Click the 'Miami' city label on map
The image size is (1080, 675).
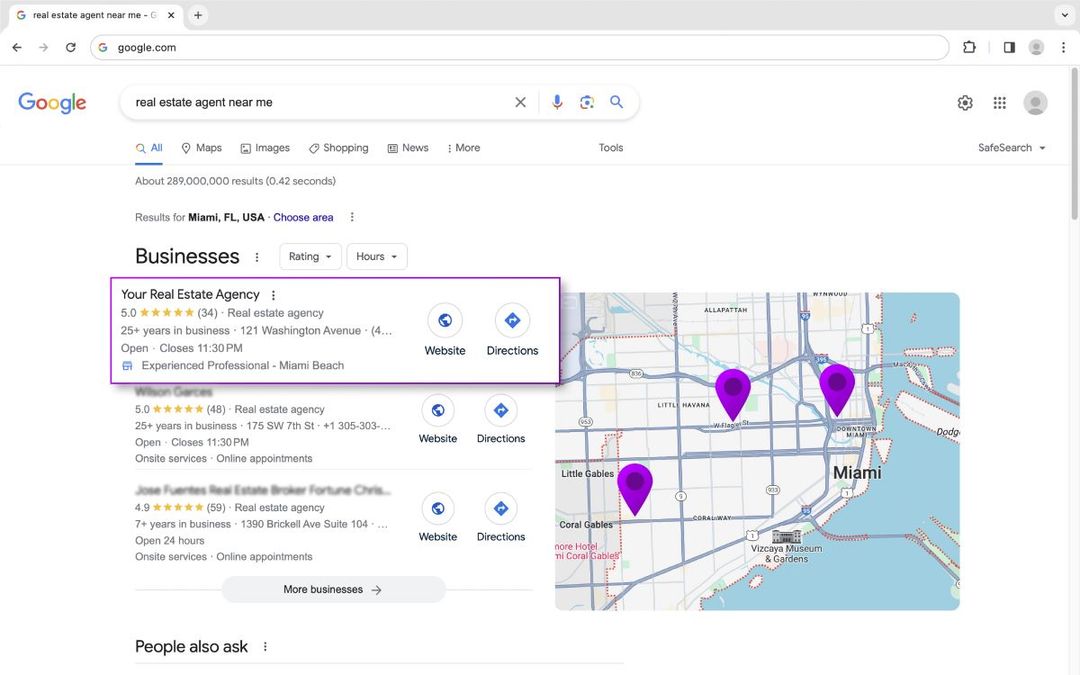pyautogui.click(x=857, y=473)
